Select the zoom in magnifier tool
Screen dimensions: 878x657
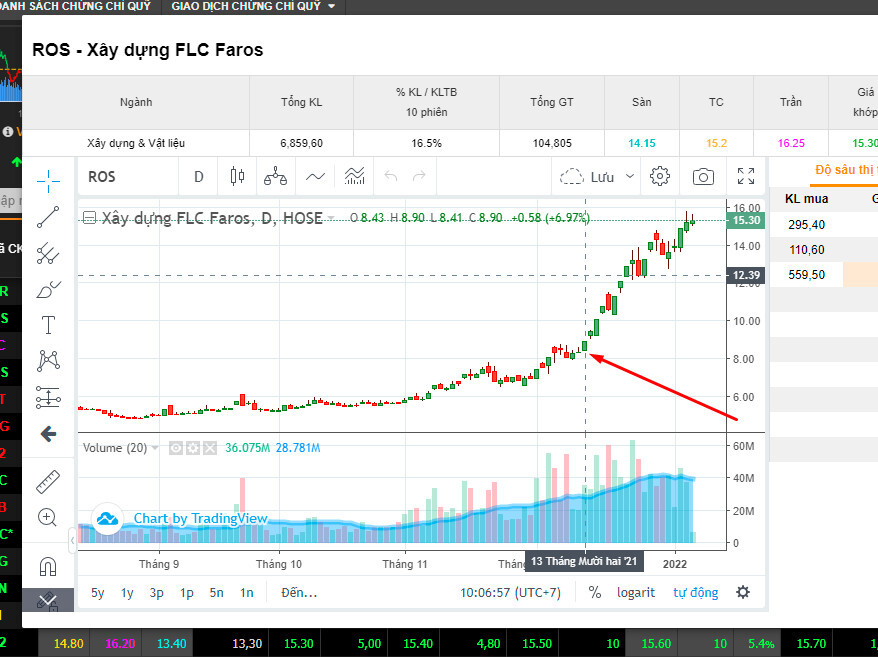point(48,517)
